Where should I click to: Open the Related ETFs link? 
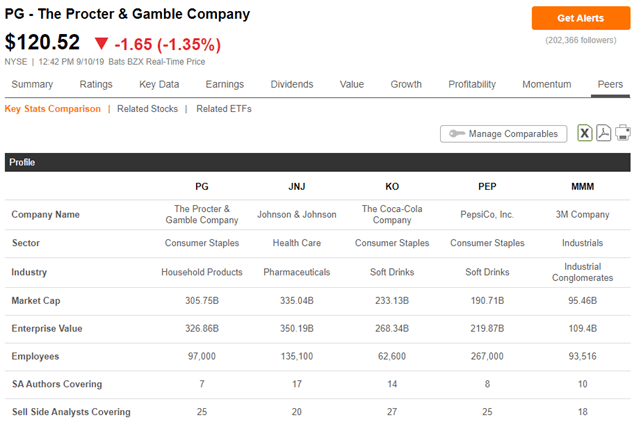click(x=224, y=109)
